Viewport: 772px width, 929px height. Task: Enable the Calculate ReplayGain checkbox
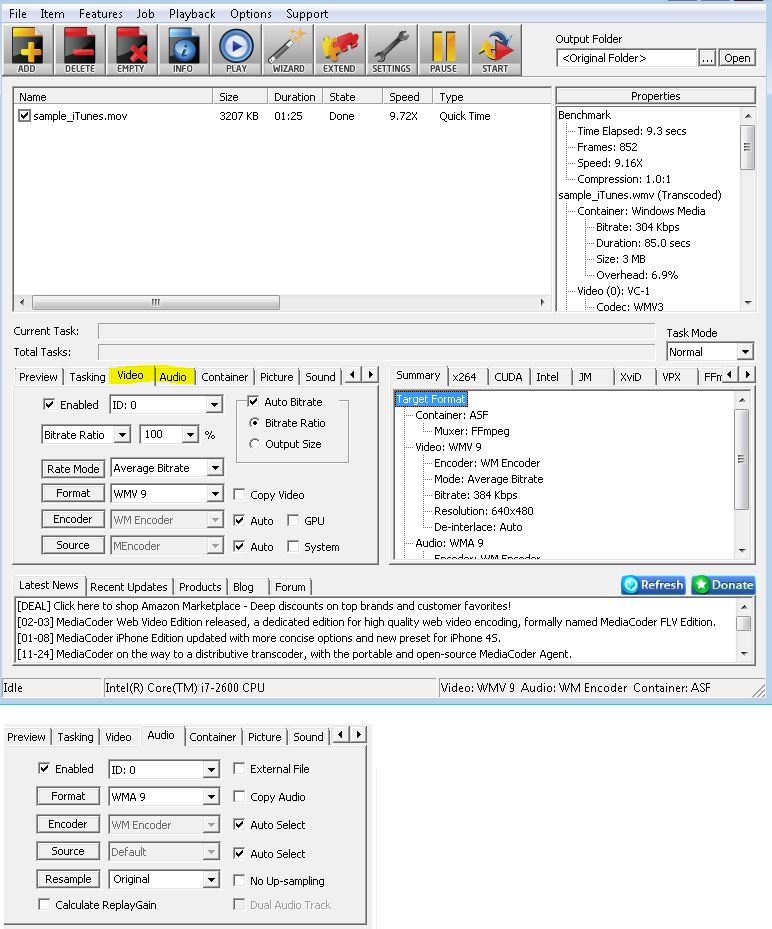point(44,904)
